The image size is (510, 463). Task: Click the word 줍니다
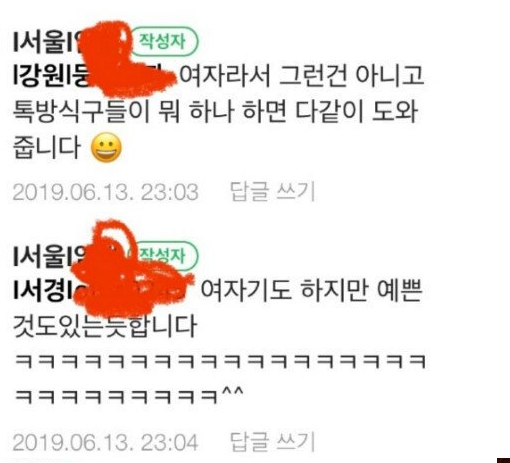tap(47, 147)
